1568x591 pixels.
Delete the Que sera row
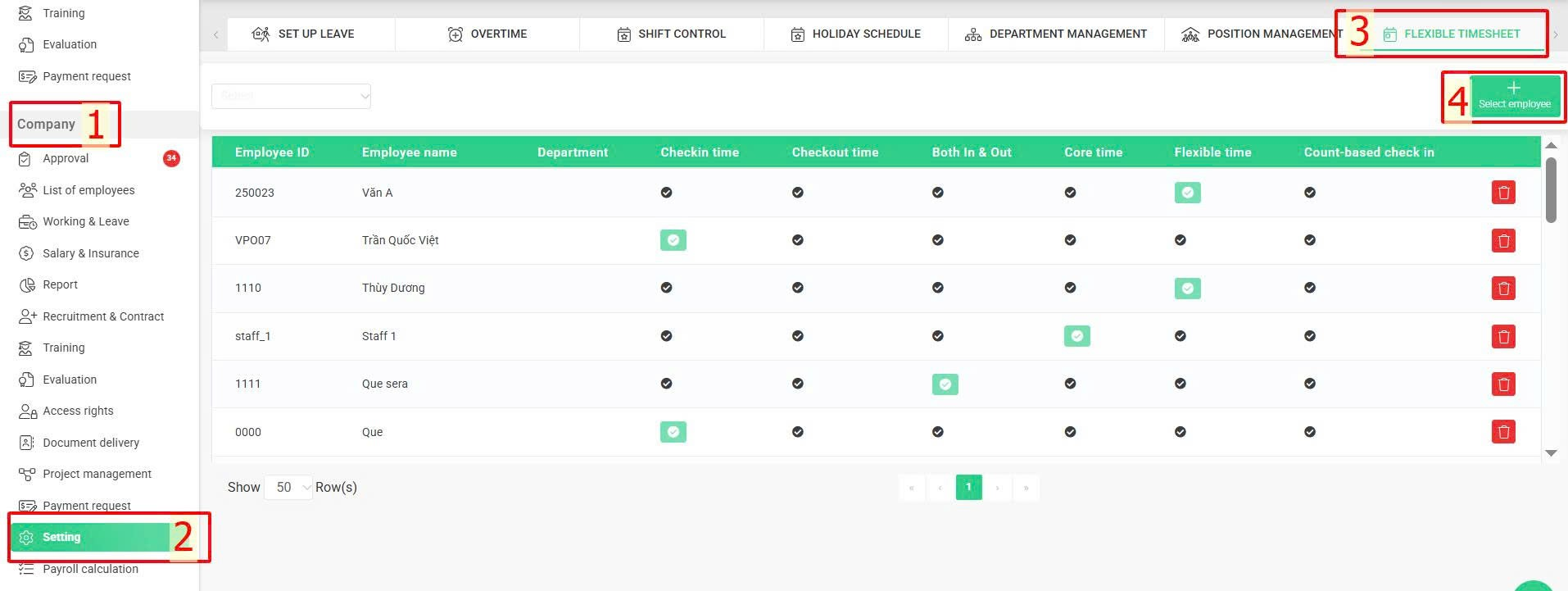[1503, 384]
